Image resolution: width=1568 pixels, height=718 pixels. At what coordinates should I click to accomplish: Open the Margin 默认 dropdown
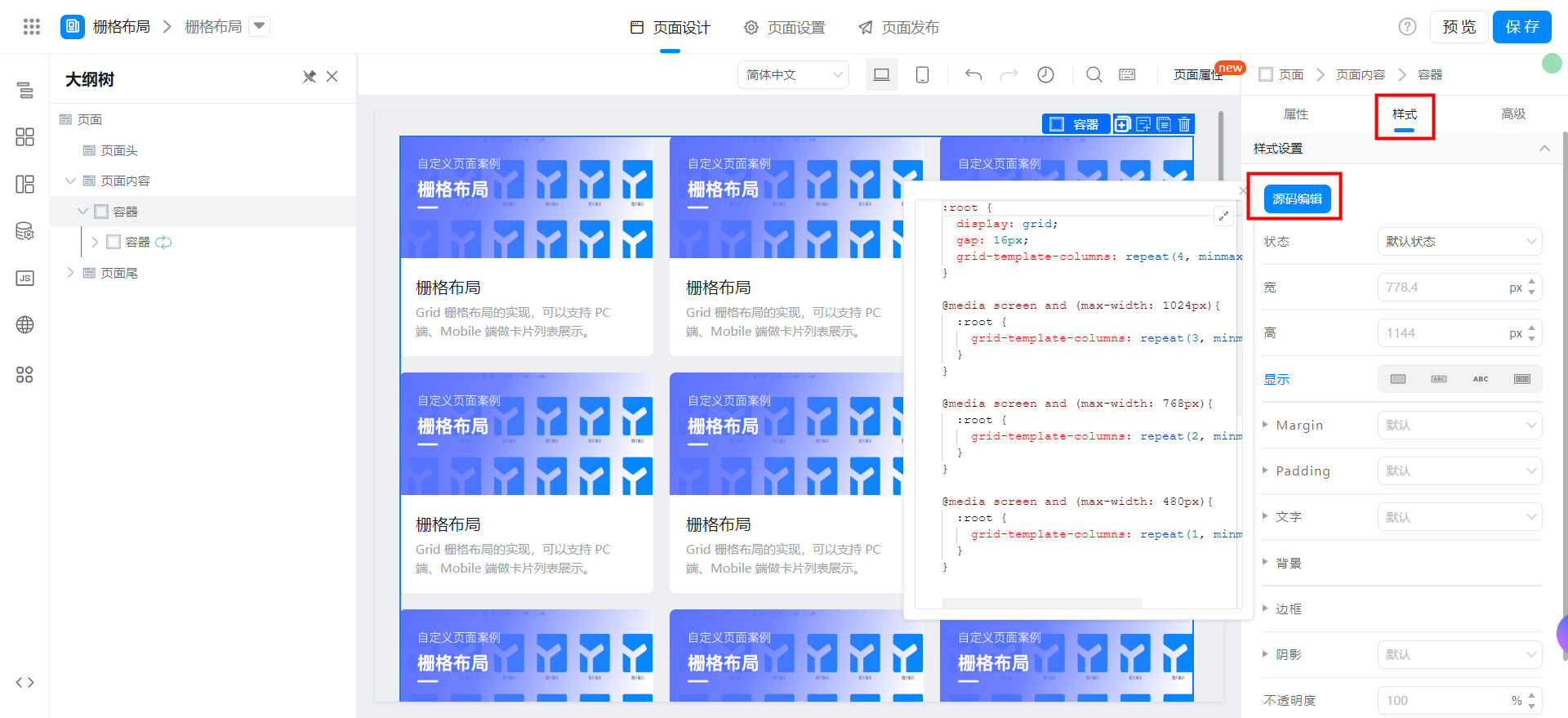(x=1460, y=425)
